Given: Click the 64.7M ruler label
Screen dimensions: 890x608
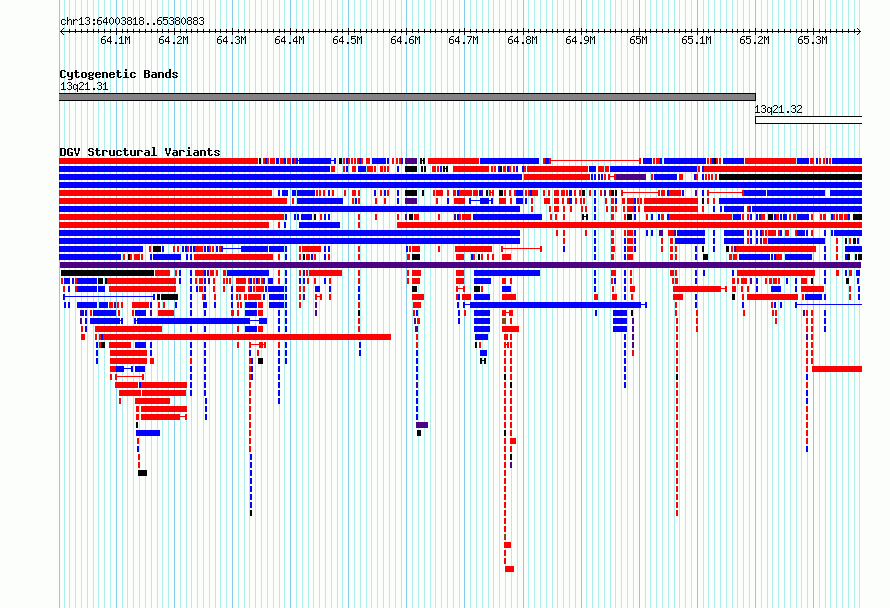Looking at the screenshot, I should pyautogui.click(x=463, y=40).
